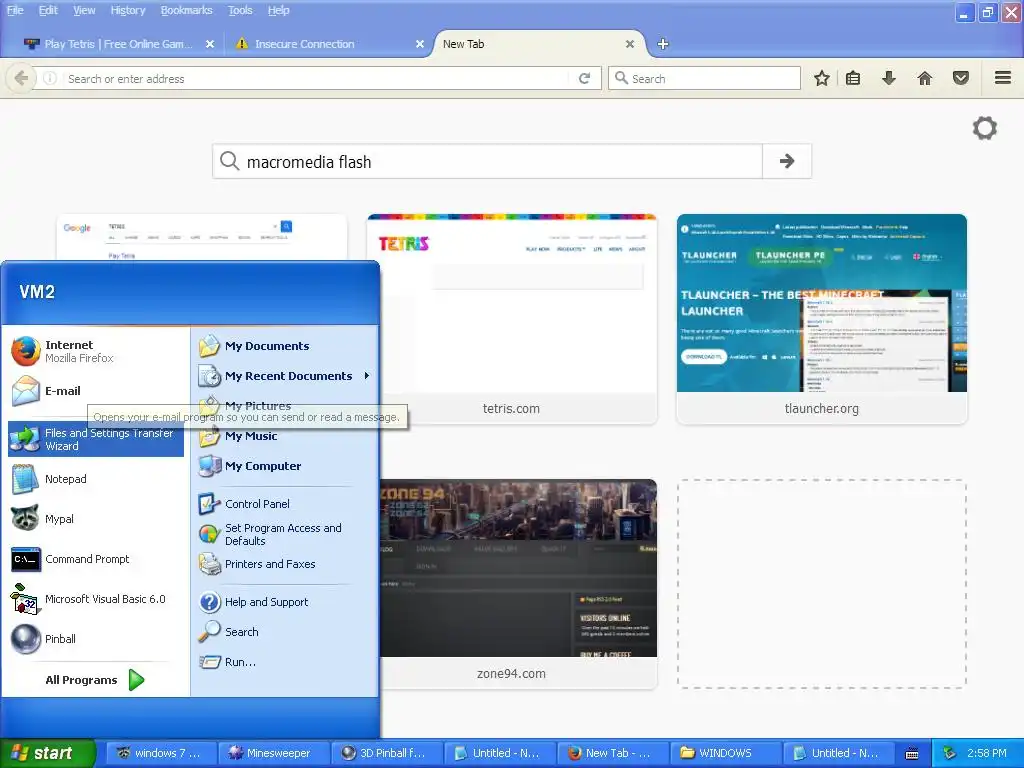Open the Firefox hamburger menu
Viewport: 1024px width, 768px height.
tap(1003, 78)
